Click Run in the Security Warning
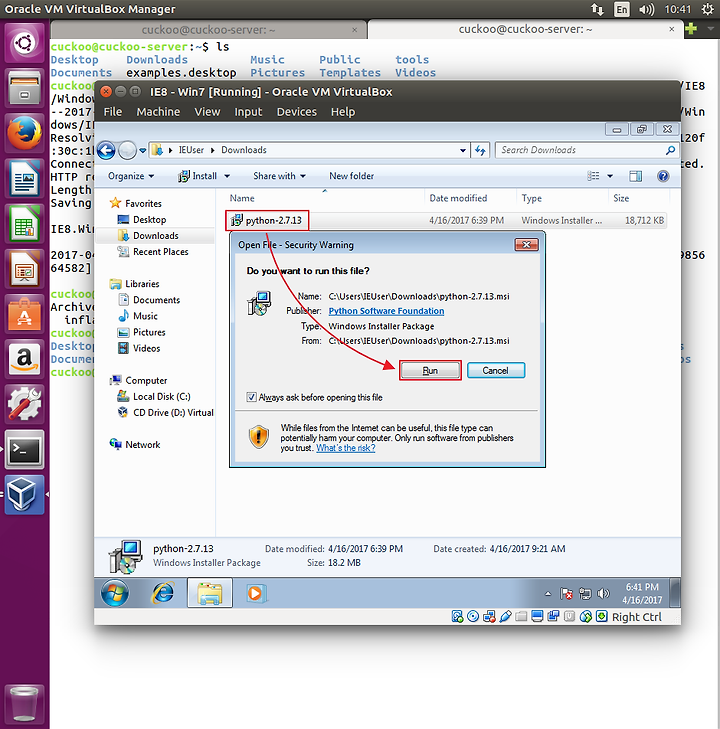Image resolution: width=720 pixels, height=729 pixels. (430, 371)
